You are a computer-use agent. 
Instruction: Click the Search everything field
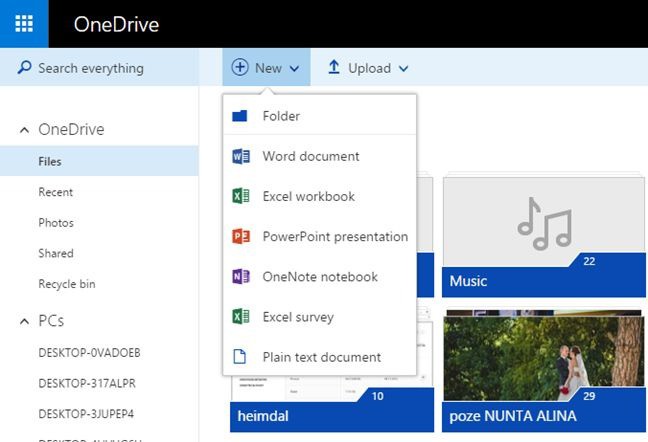pos(99,67)
